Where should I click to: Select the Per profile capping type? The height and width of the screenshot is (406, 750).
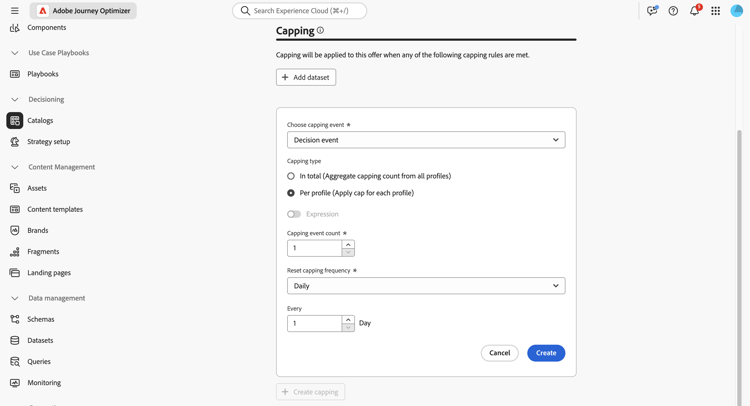coord(291,193)
